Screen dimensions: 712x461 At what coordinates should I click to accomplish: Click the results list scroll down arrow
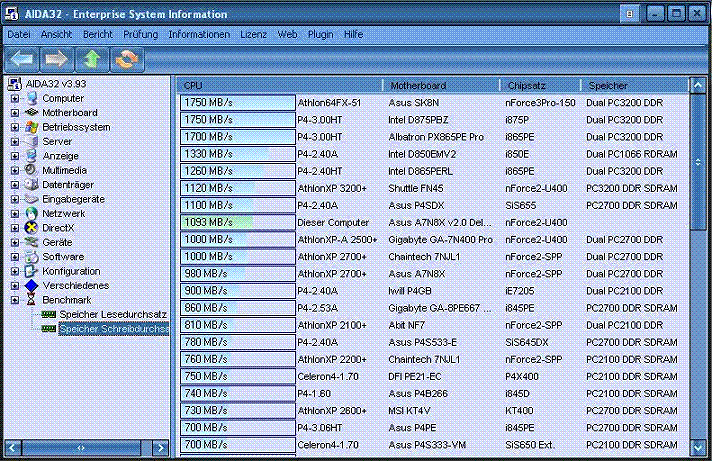tap(698, 448)
